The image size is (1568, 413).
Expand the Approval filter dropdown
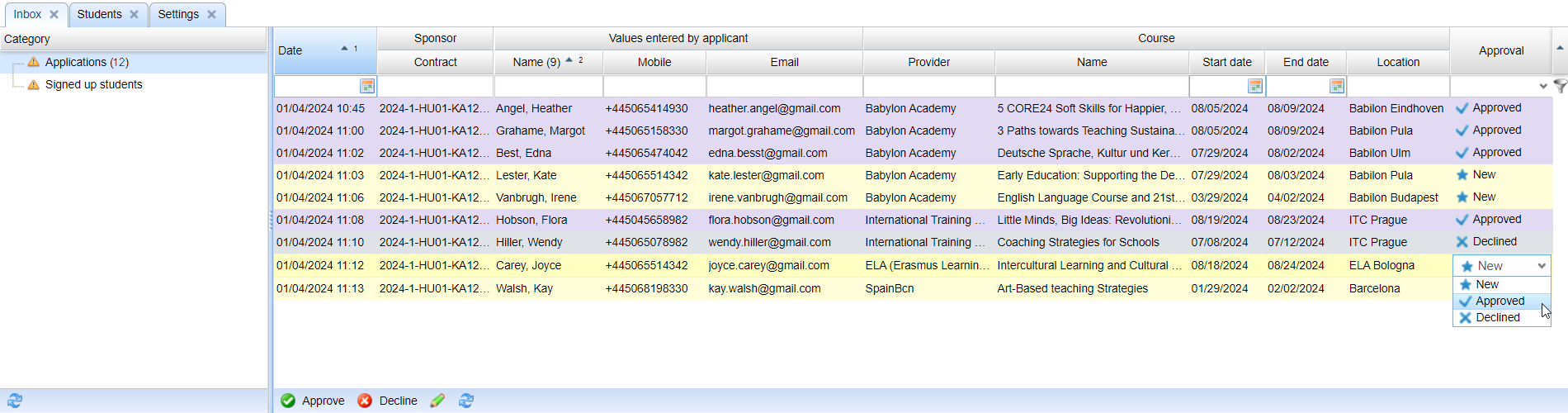[x=1543, y=86]
